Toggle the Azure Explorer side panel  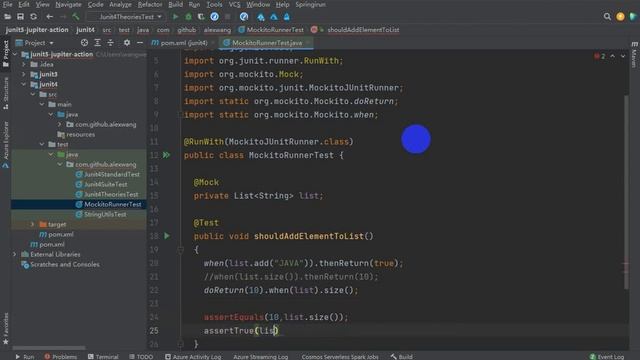point(6,145)
